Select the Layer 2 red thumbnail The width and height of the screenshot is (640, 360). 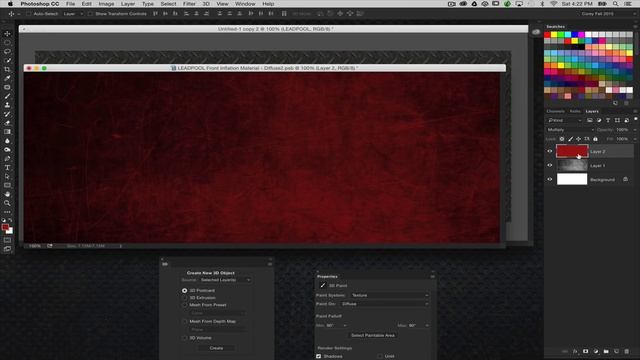tap(572, 151)
